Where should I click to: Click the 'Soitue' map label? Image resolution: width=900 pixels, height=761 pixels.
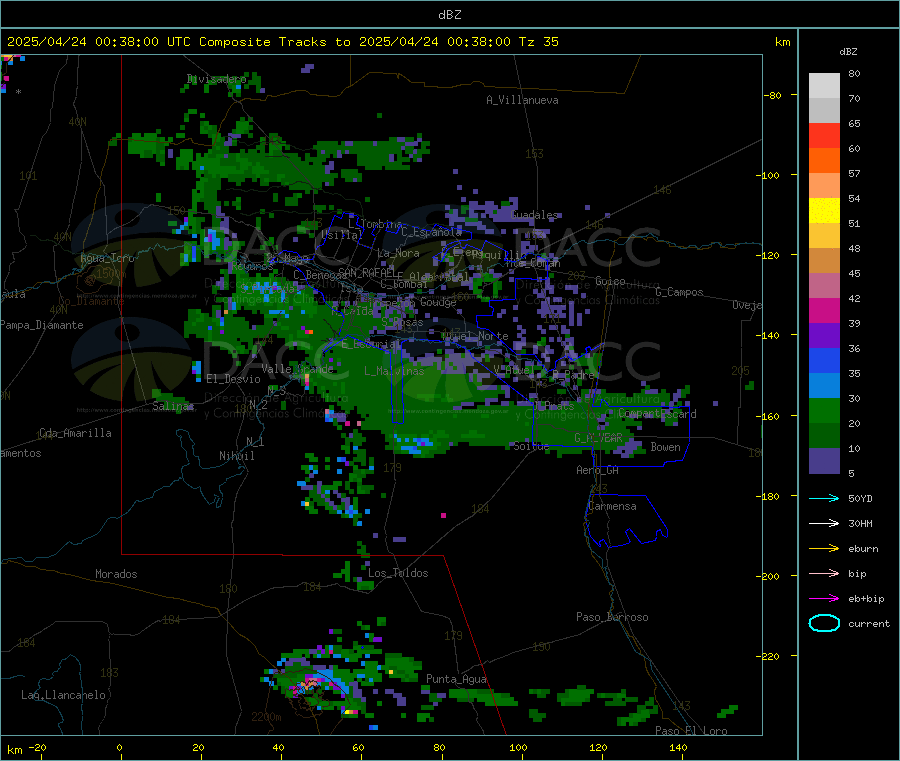[531, 446]
